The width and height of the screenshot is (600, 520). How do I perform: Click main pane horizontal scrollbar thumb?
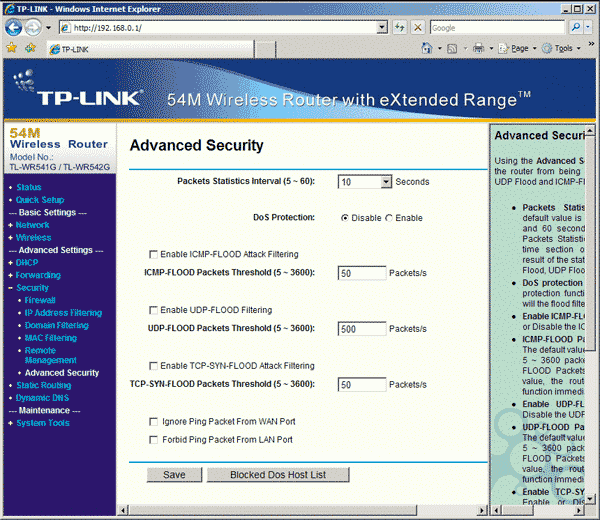273,510
